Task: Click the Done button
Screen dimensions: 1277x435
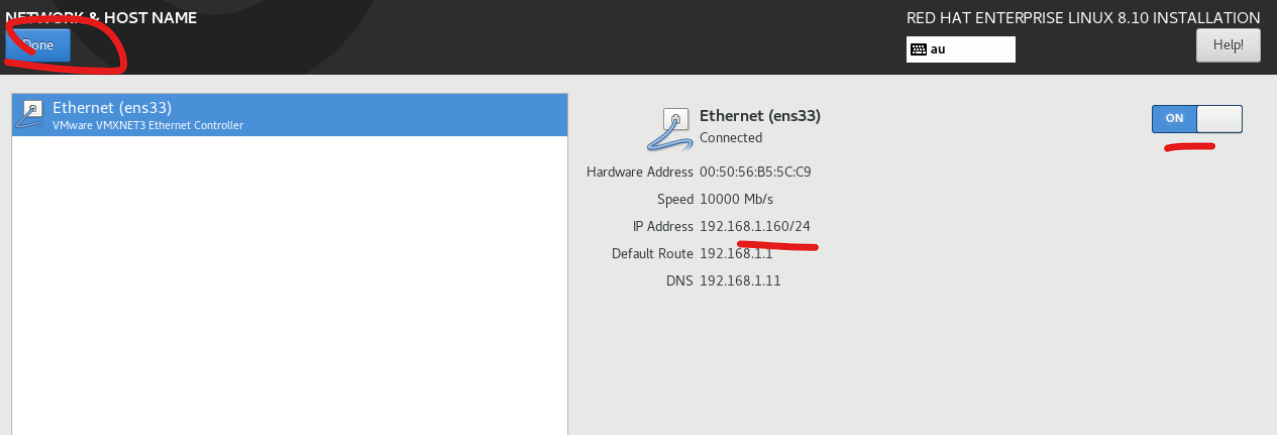Action: pyautogui.click(x=38, y=45)
